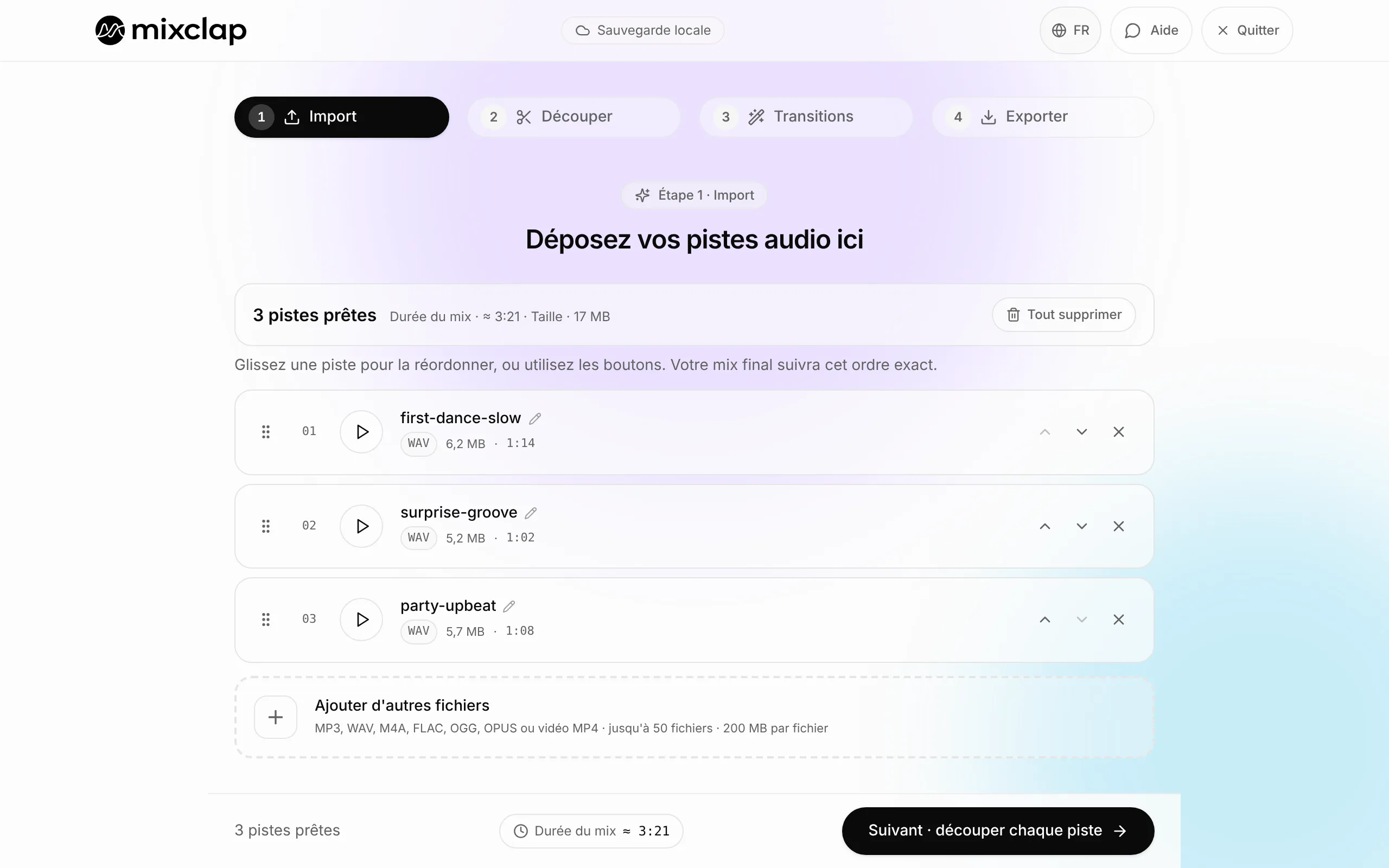Viewport: 1389px width, 868px height.
Task: Click the 3 pistes prêtes heading
Action: tap(315, 315)
